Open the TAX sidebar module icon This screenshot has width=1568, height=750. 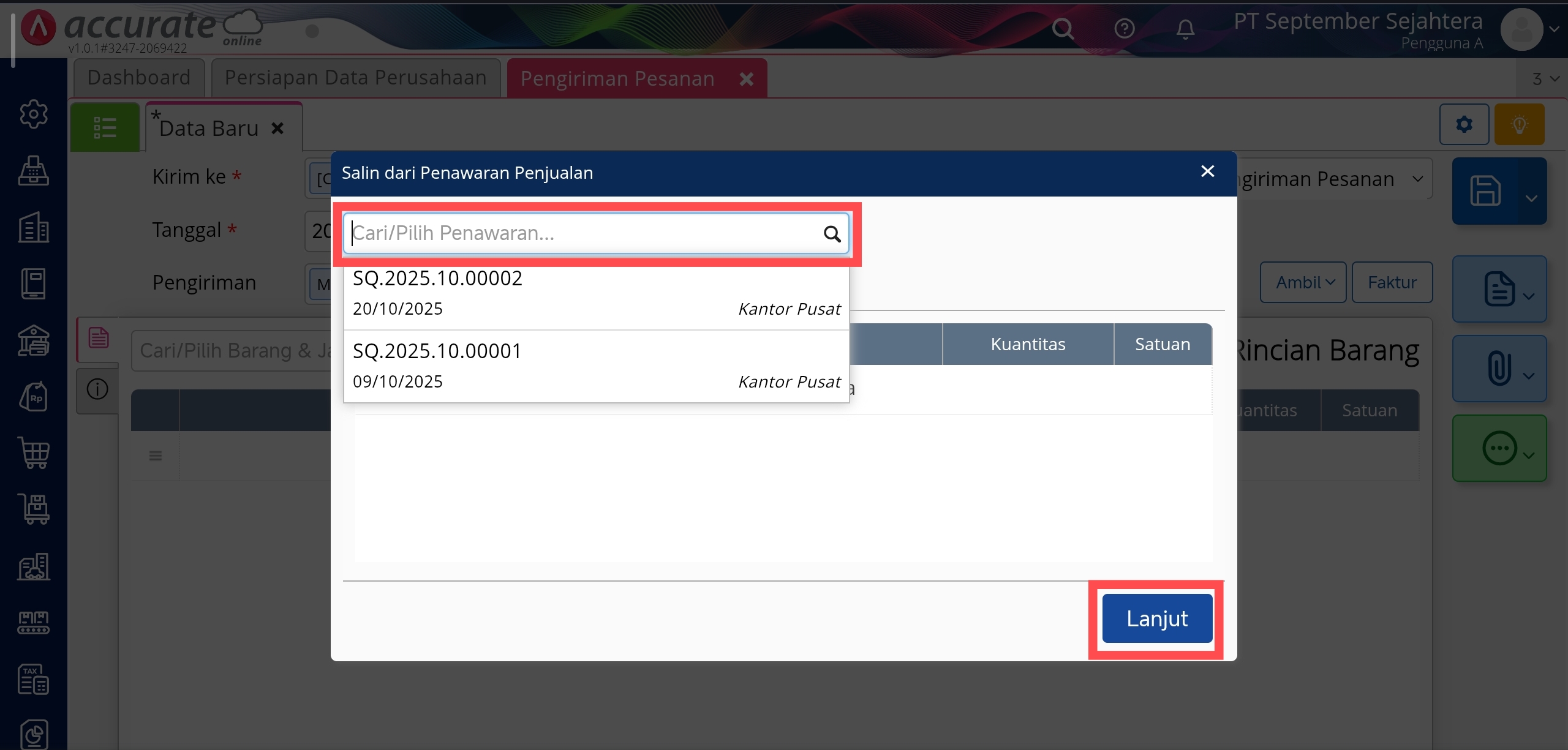(x=34, y=679)
